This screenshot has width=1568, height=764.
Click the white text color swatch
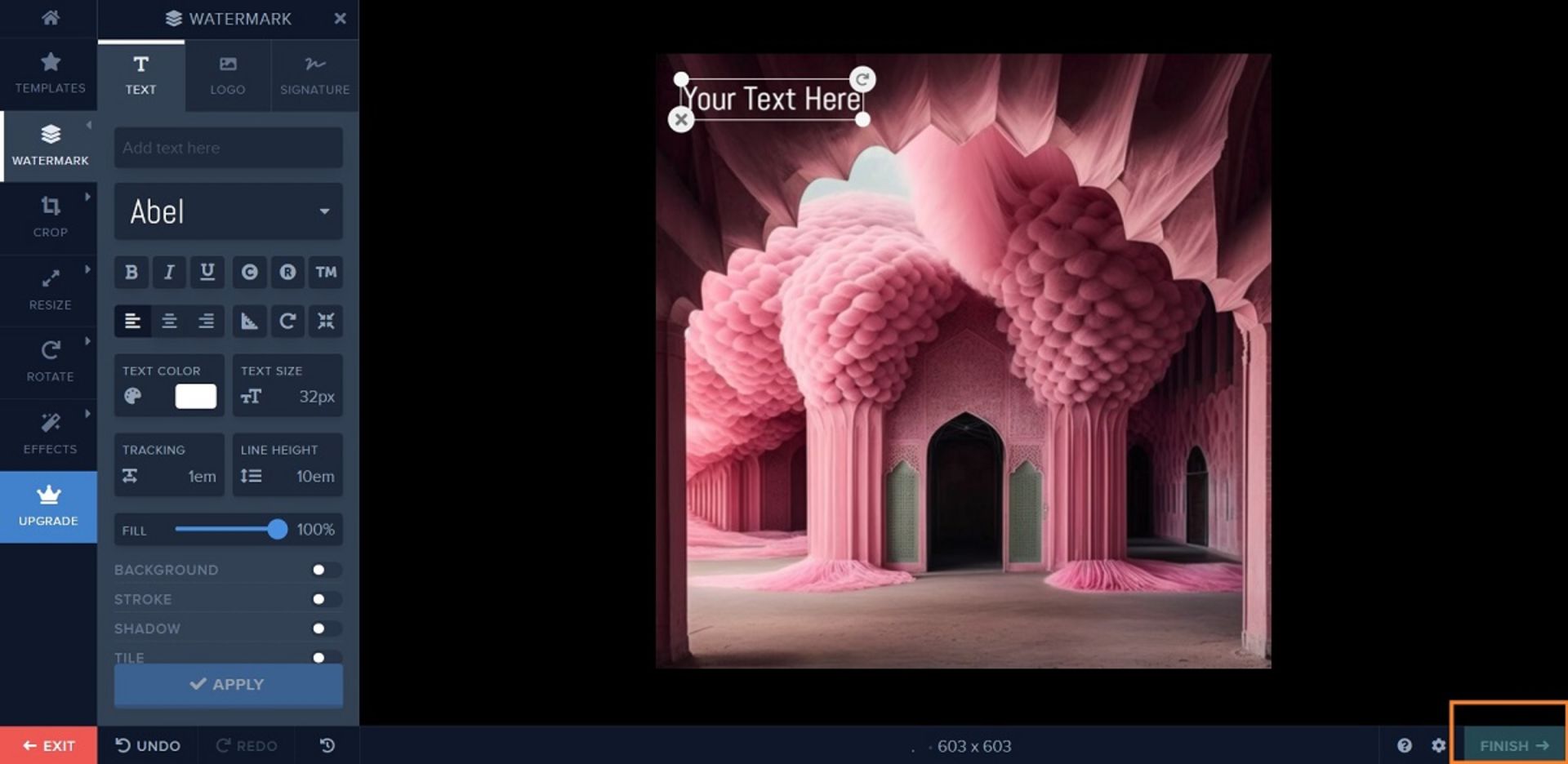[x=196, y=397]
